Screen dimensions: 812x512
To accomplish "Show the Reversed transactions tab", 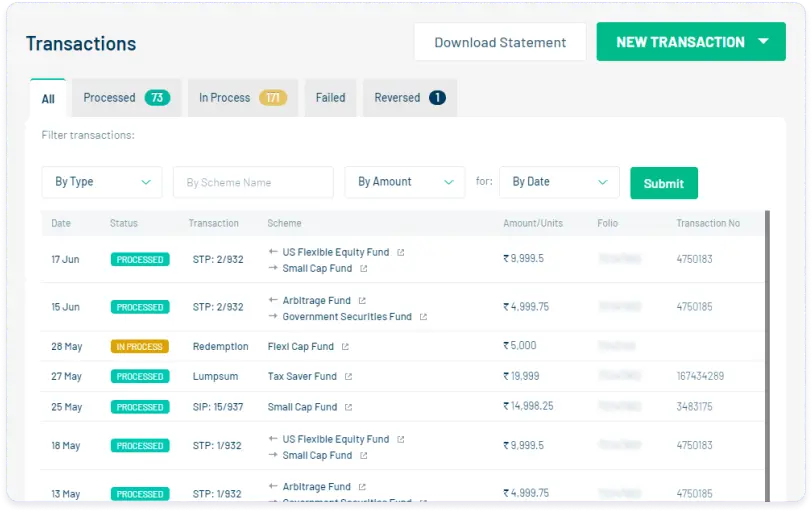I will 409,98.
